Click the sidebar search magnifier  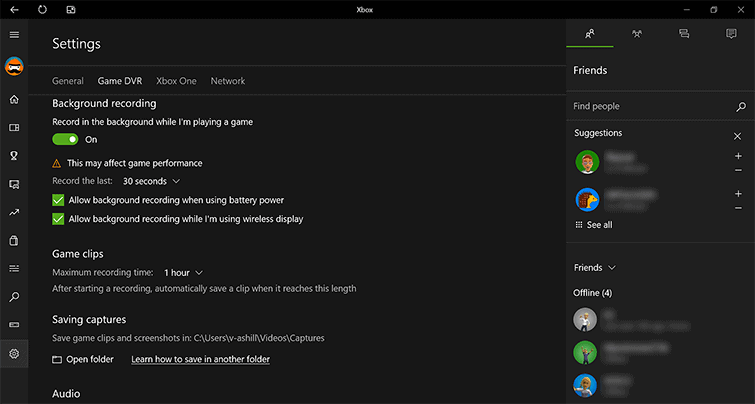coord(14,297)
